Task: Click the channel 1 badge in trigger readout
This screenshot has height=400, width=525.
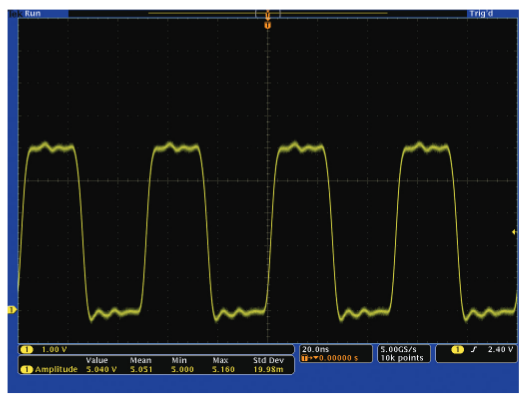Action: coord(457,349)
